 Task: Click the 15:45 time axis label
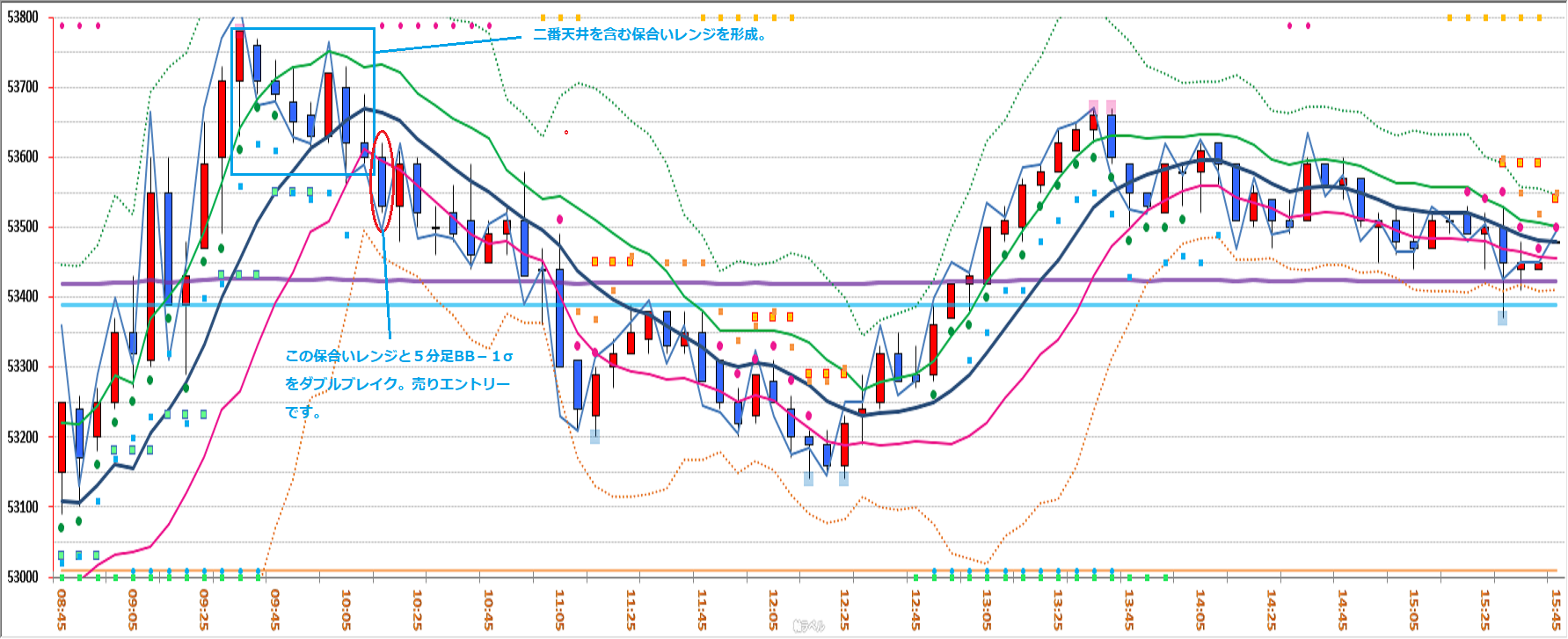(x=1556, y=609)
